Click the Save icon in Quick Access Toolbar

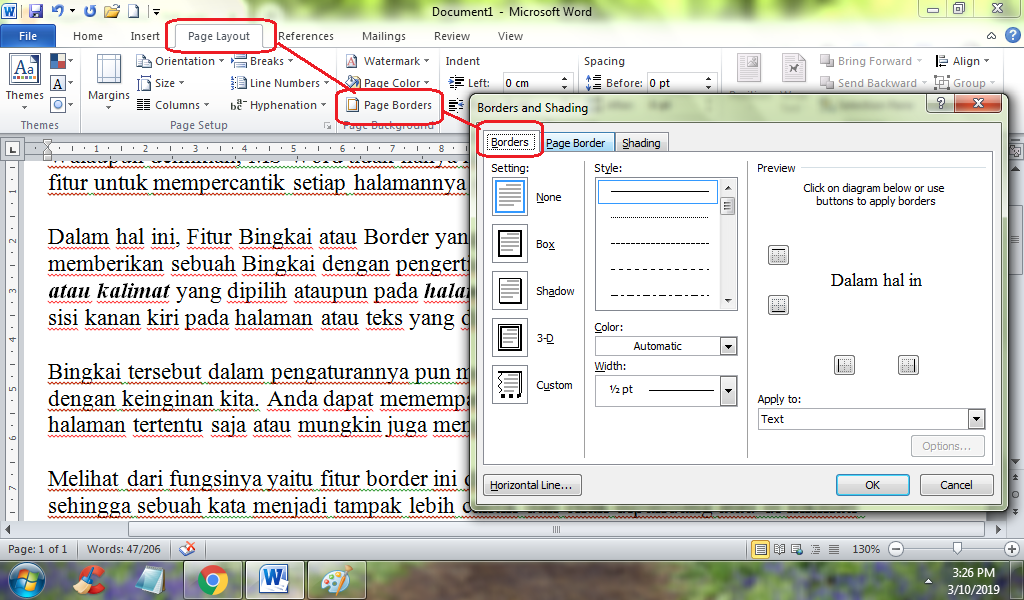click(36, 10)
